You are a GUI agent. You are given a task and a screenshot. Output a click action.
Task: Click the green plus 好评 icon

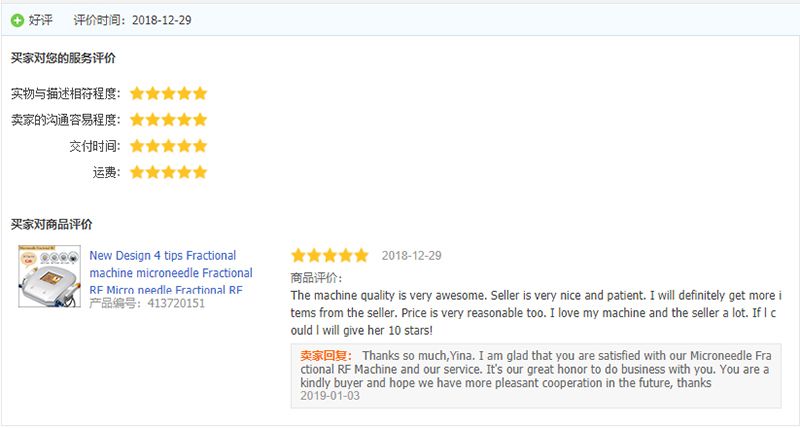(17, 20)
